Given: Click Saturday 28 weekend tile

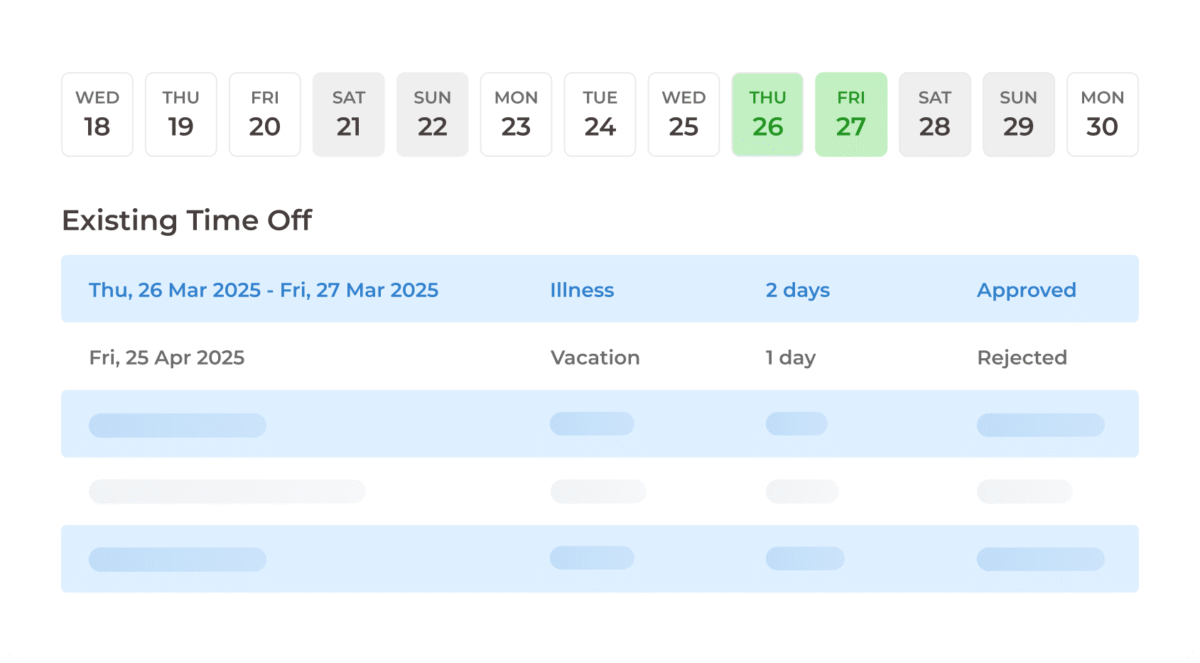Looking at the screenshot, I should (935, 114).
